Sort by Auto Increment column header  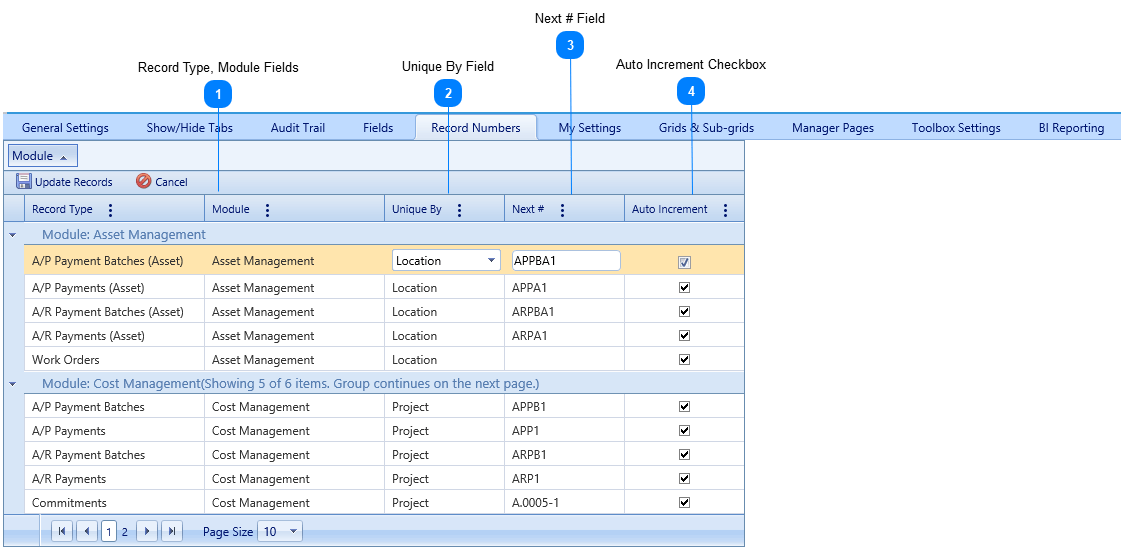pos(670,209)
